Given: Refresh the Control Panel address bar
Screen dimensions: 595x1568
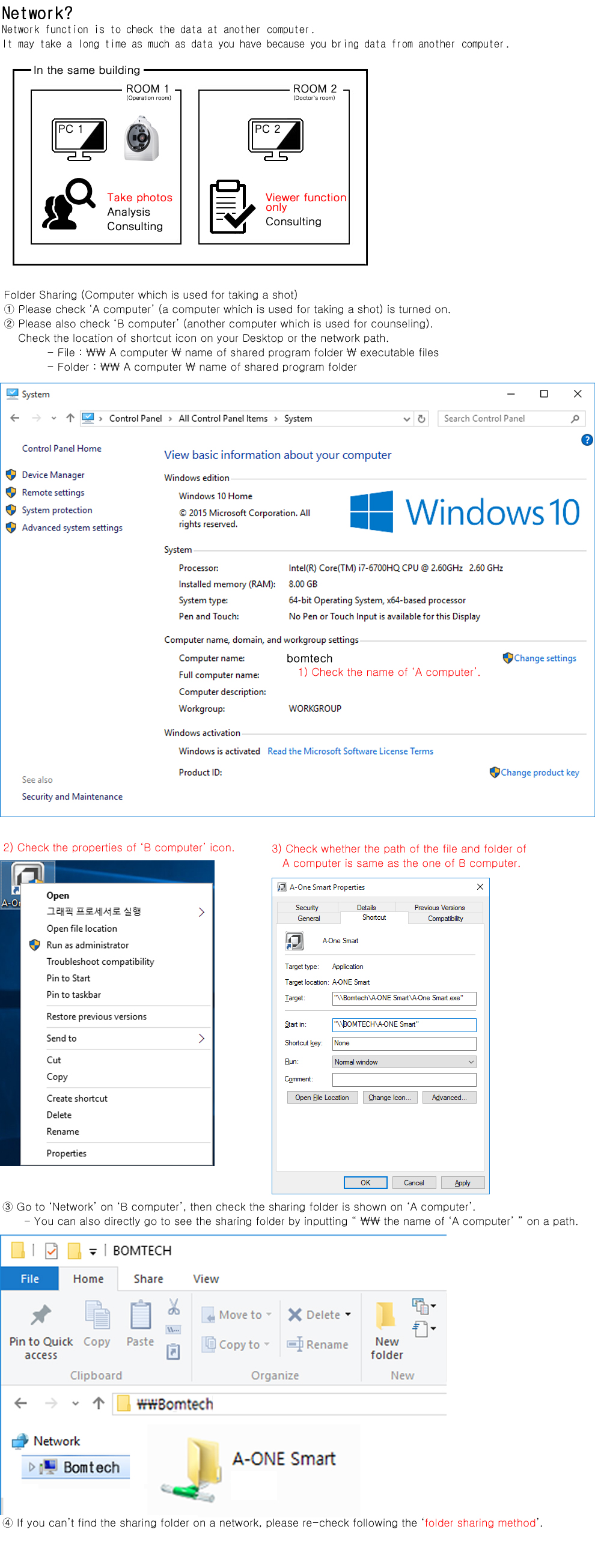Looking at the screenshot, I should [421, 419].
